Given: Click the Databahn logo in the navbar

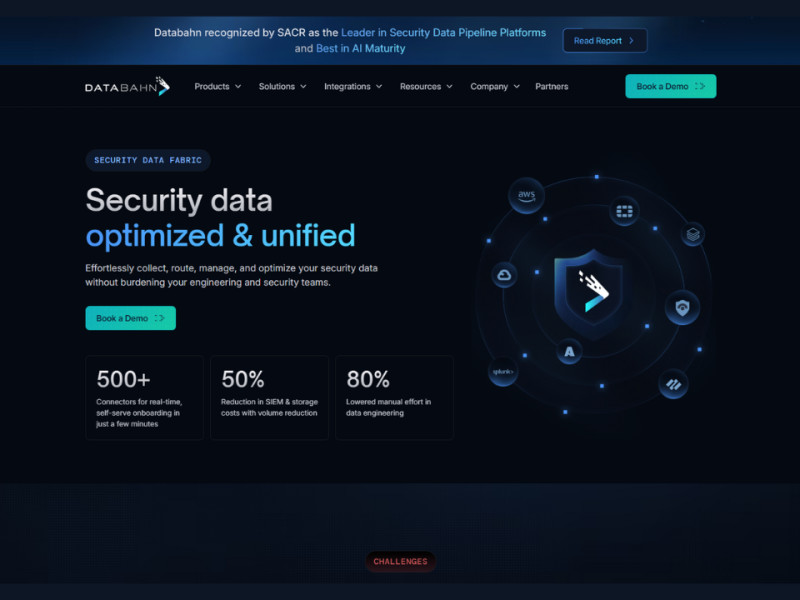Looking at the screenshot, I should coord(127,86).
